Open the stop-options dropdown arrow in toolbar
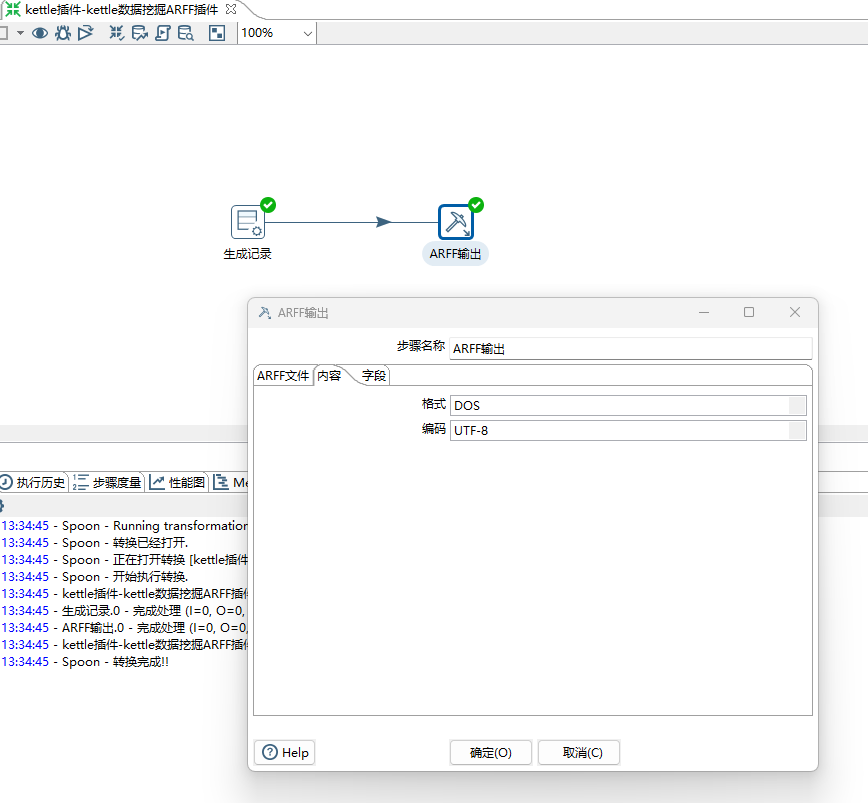 click(x=20, y=33)
